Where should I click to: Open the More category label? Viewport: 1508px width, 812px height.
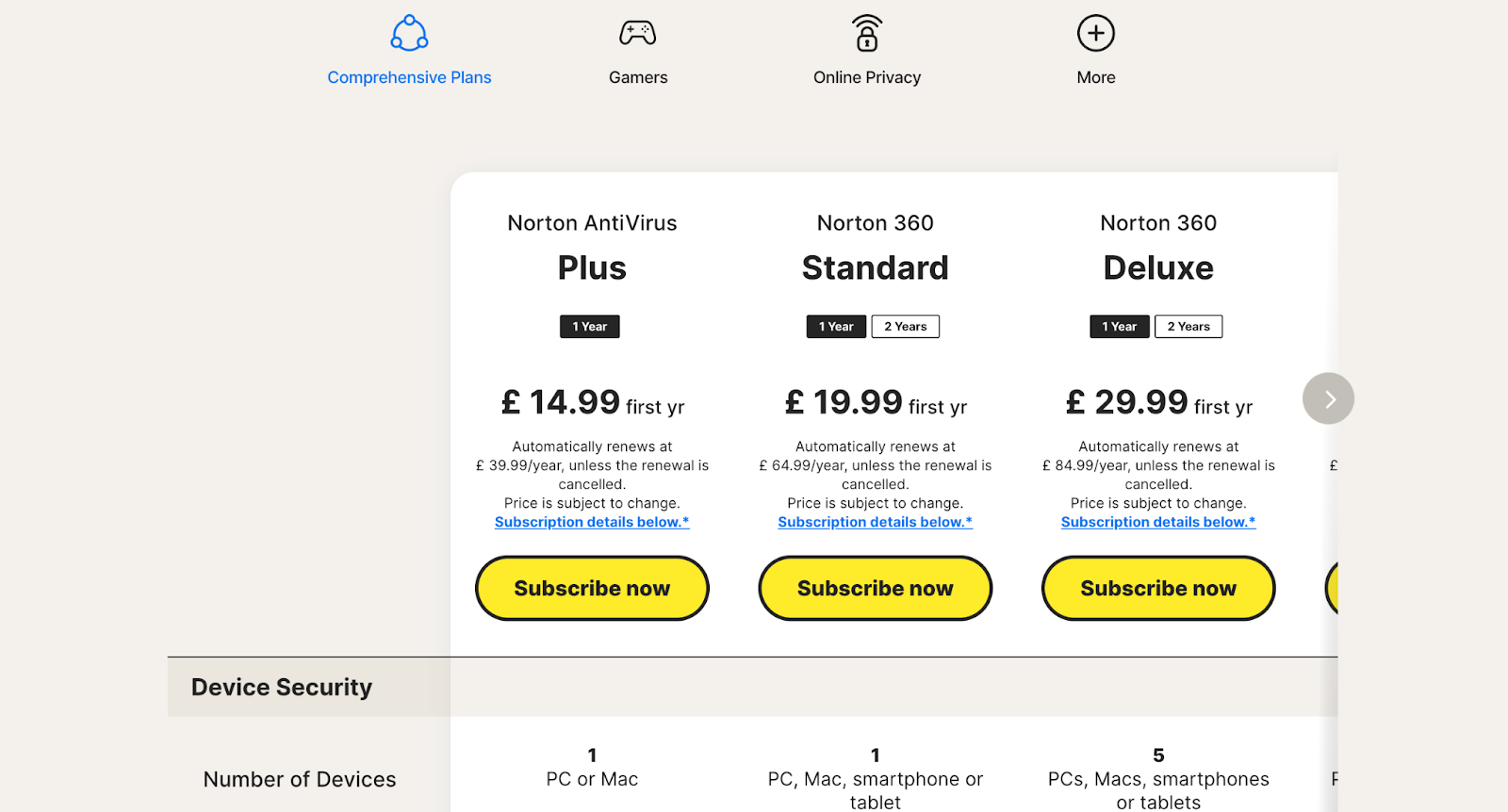(x=1096, y=77)
